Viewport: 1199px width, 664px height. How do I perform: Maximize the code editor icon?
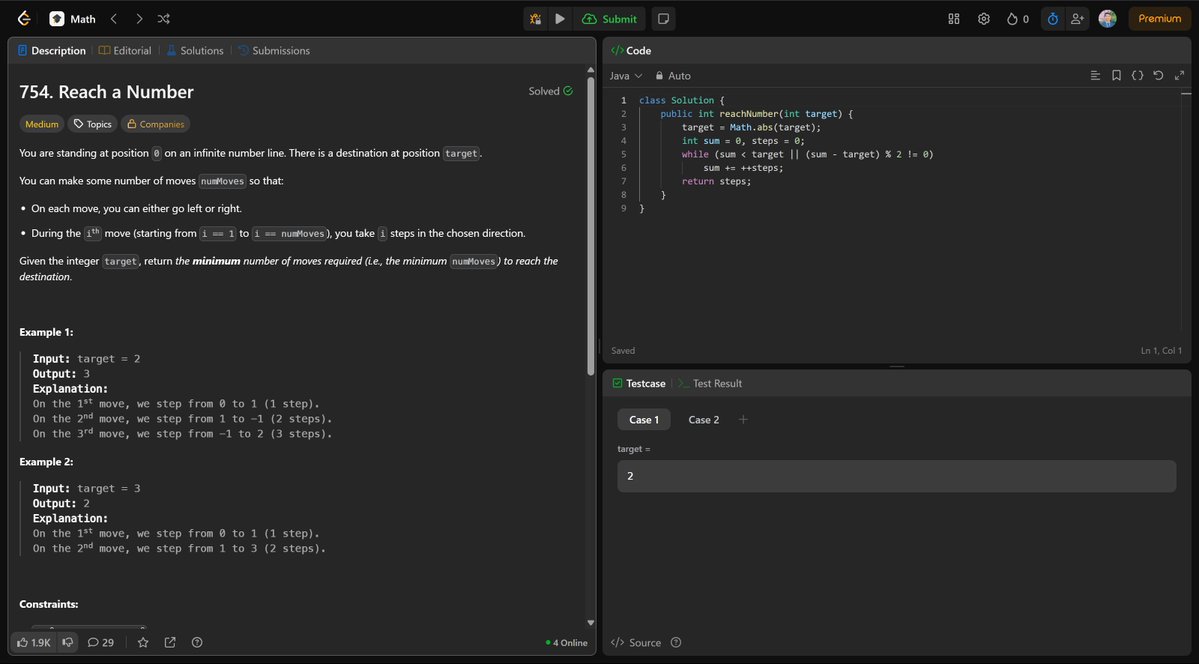[1179, 75]
